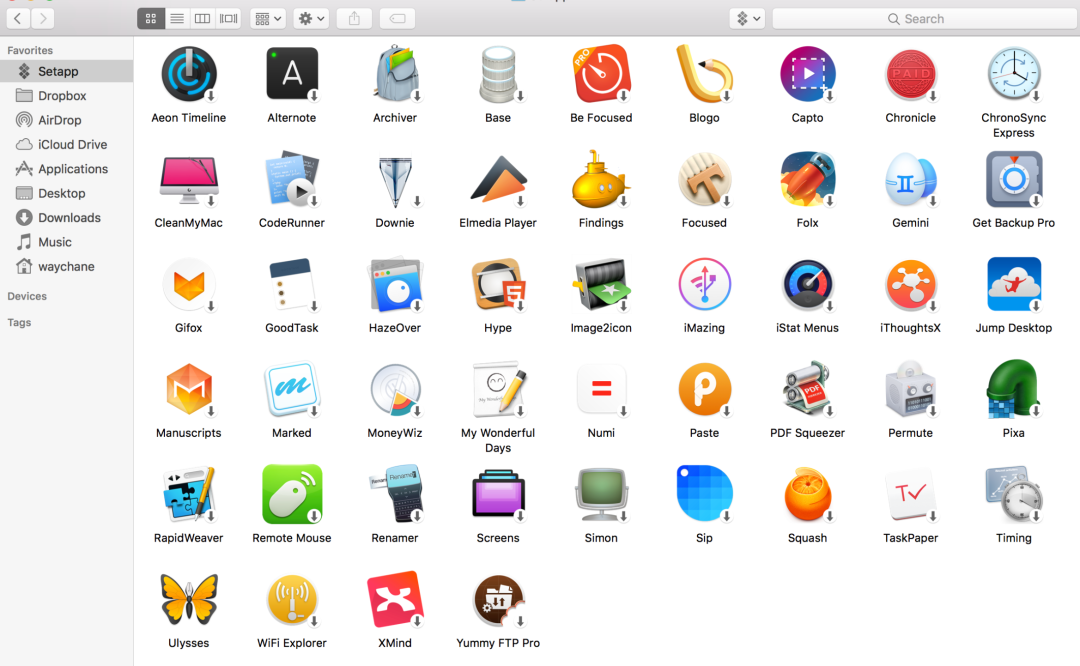
Task: Click the Gifox fox icon
Action: pyautogui.click(x=189, y=284)
